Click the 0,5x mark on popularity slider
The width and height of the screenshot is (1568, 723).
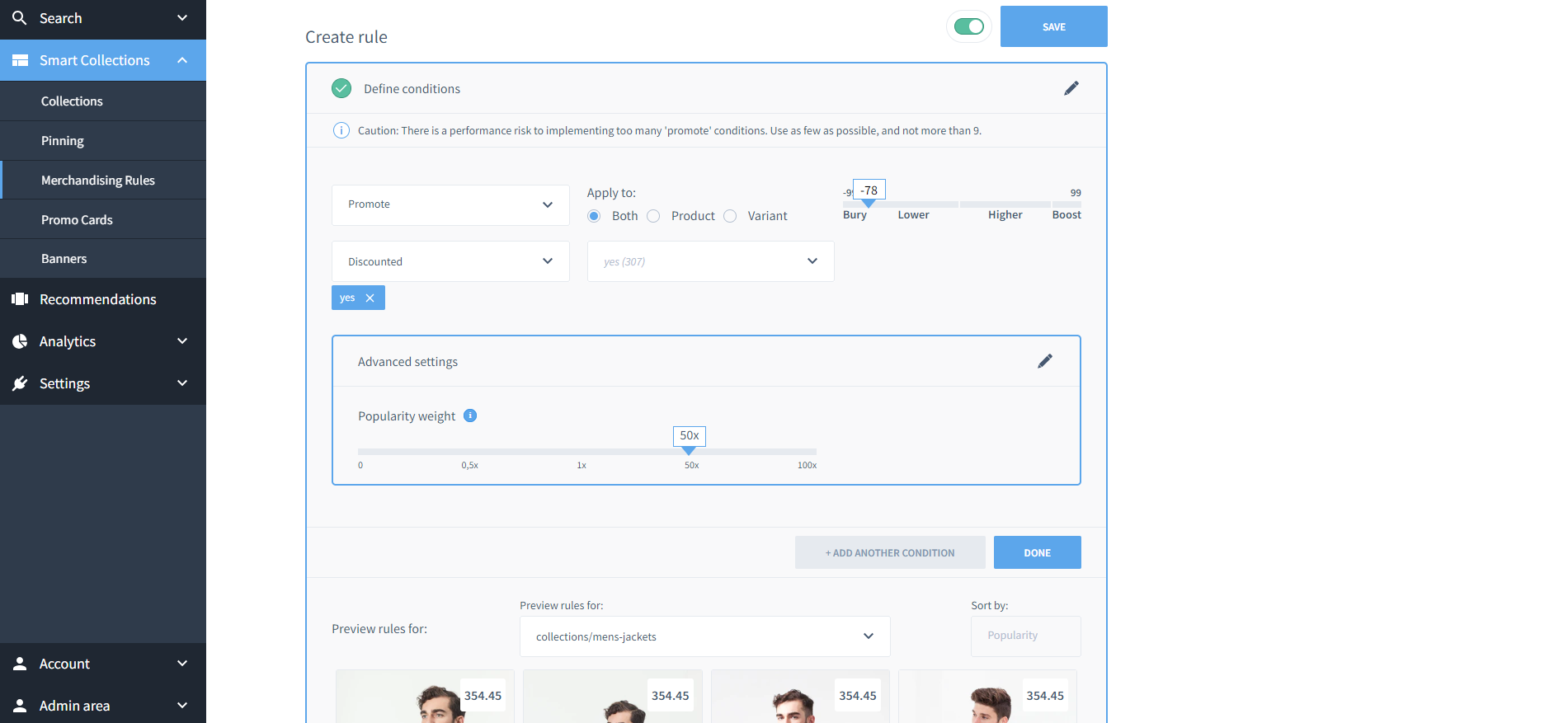(x=470, y=465)
